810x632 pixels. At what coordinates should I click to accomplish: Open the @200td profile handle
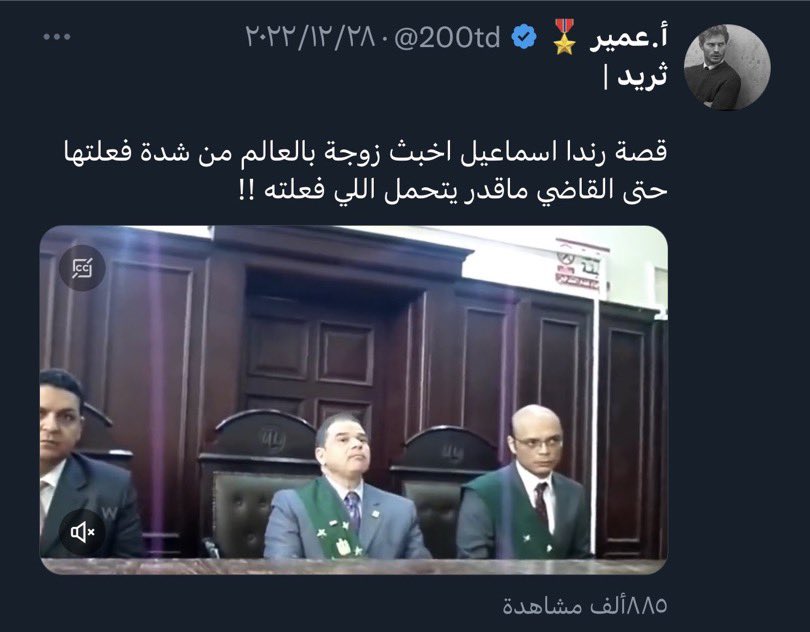click(x=447, y=38)
